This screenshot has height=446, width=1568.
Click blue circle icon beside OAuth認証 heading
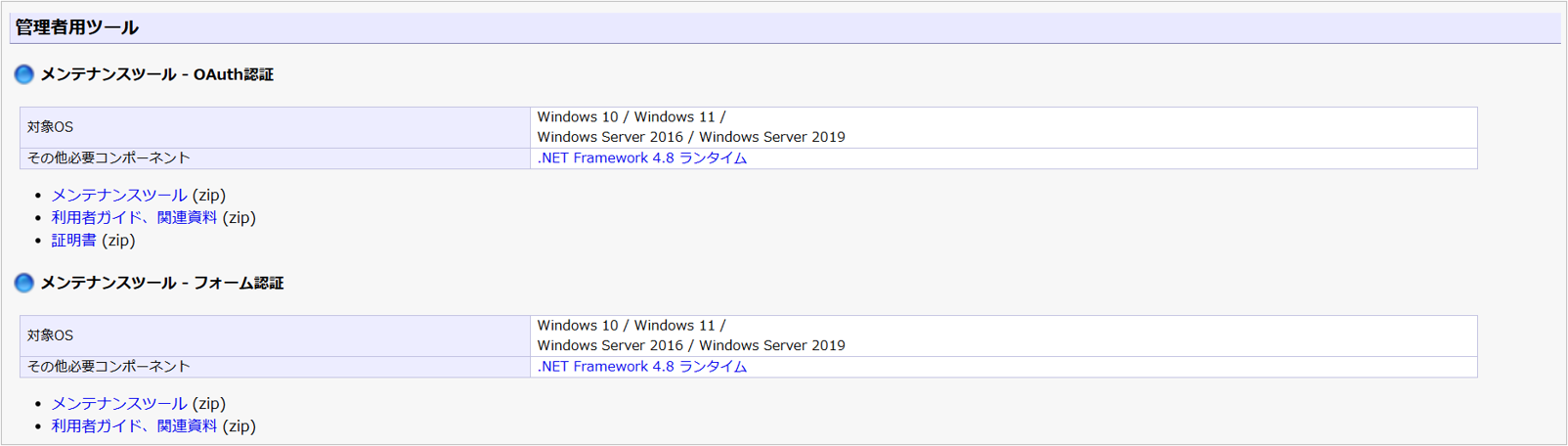[x=23, y=74]
